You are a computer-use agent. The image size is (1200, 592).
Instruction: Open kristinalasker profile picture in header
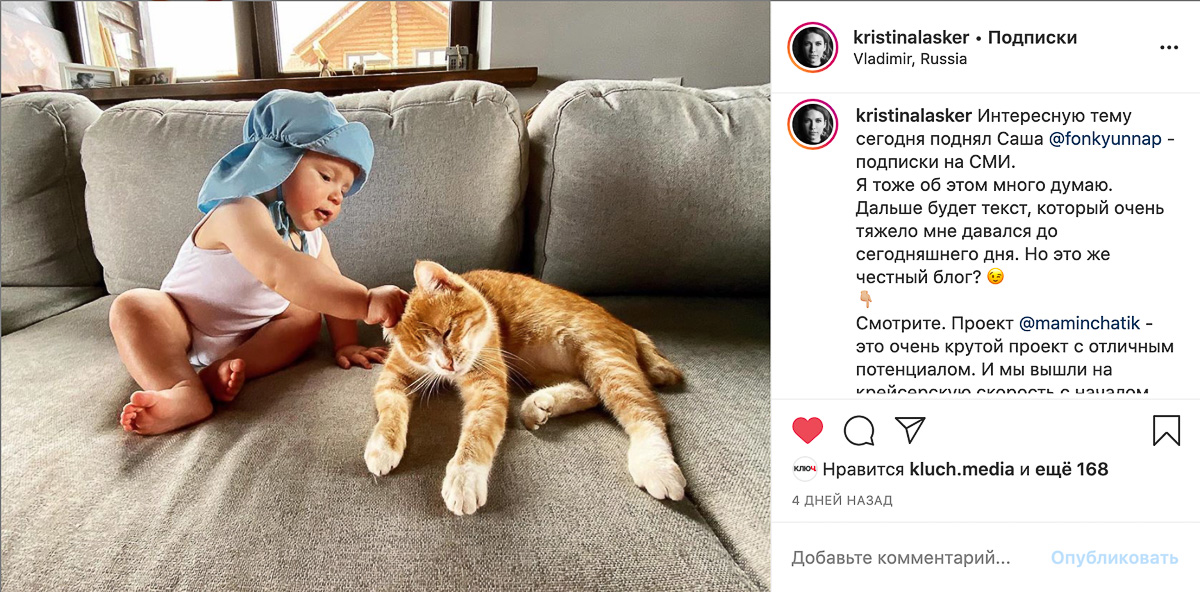tap(813, 47)
